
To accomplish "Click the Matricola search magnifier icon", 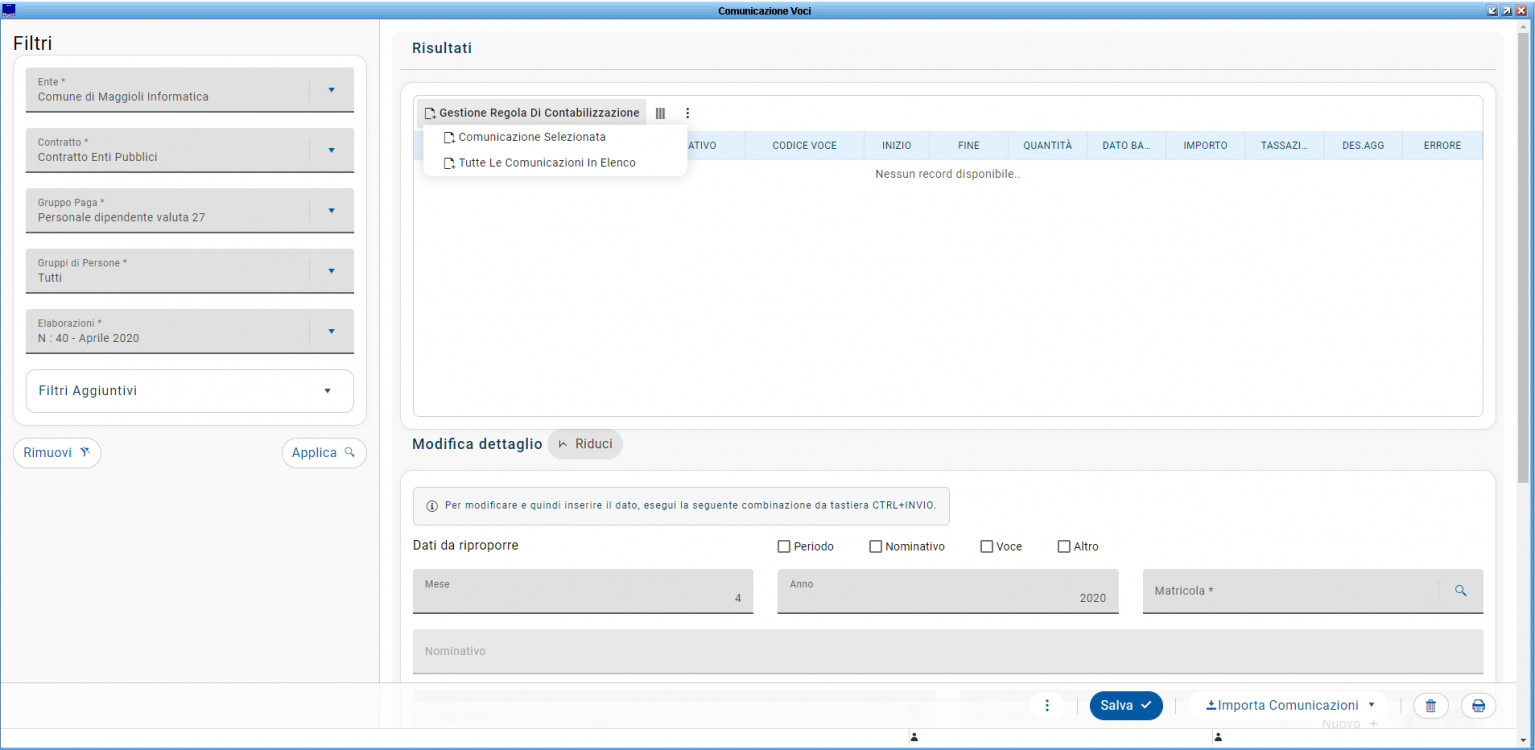I will [x=1460, y=591].
